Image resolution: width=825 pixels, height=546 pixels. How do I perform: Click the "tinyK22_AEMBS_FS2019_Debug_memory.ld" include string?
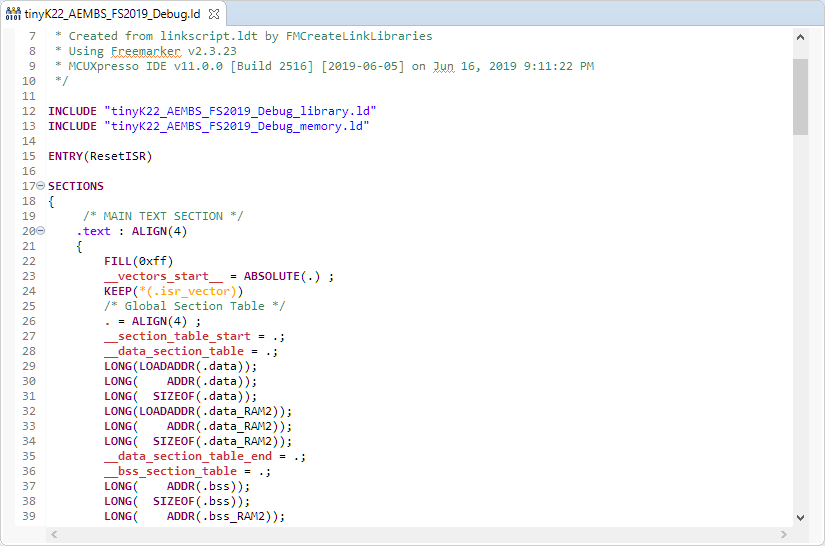[x=237, y=126]
